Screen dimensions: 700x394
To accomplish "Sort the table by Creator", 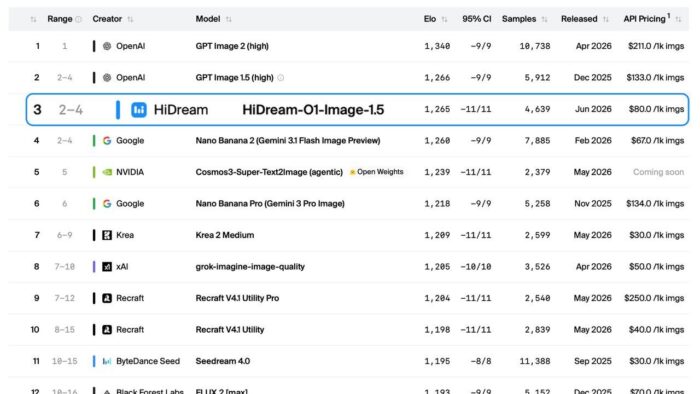I will pos(130,19).
